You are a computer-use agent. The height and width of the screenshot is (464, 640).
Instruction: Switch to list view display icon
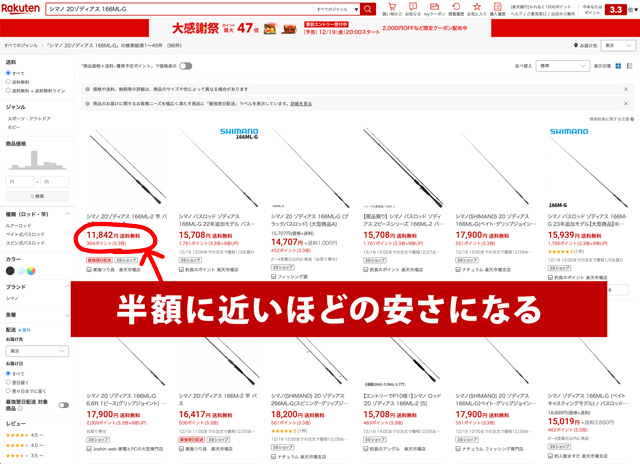[x=629, y=66]
